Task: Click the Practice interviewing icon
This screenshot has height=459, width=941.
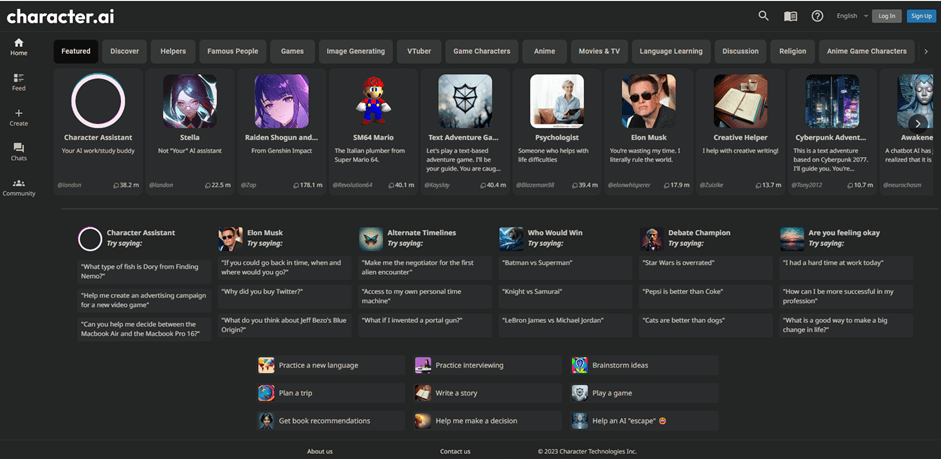Action: coord(423,365)
